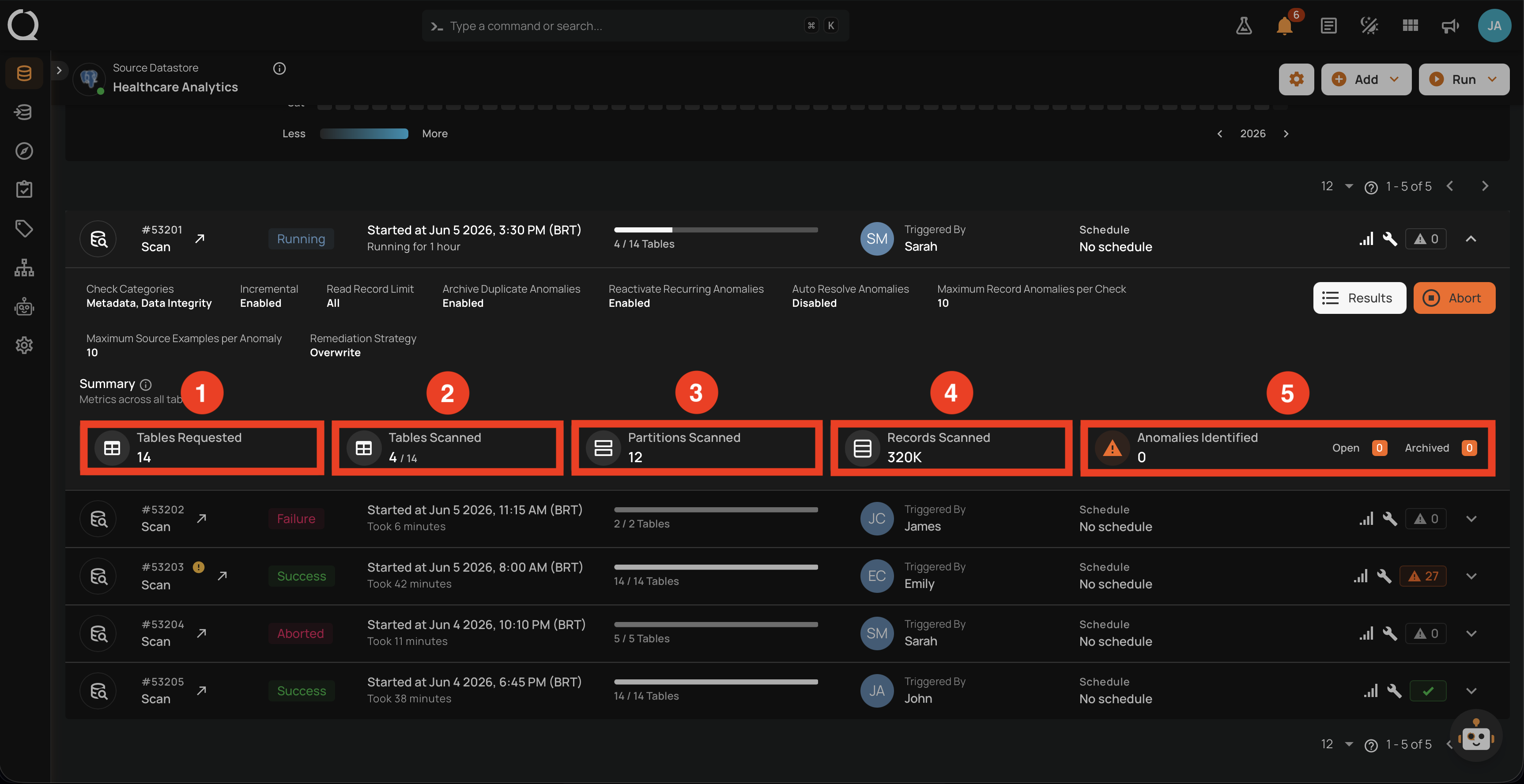Screen dimensions: 1524x784
Task: Click the top pagination help icon
Action: tap(1371, 188)
